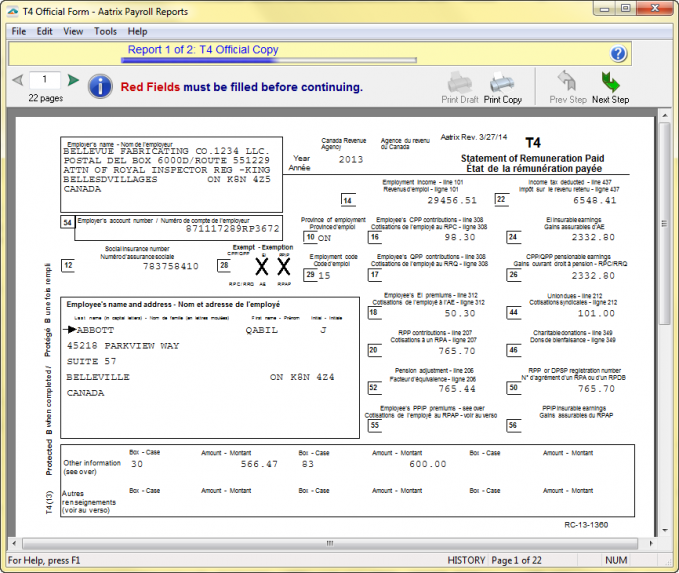Click the Print Draft printer icon
Viewport: 679px width, 573px height.
pos(459,82)
